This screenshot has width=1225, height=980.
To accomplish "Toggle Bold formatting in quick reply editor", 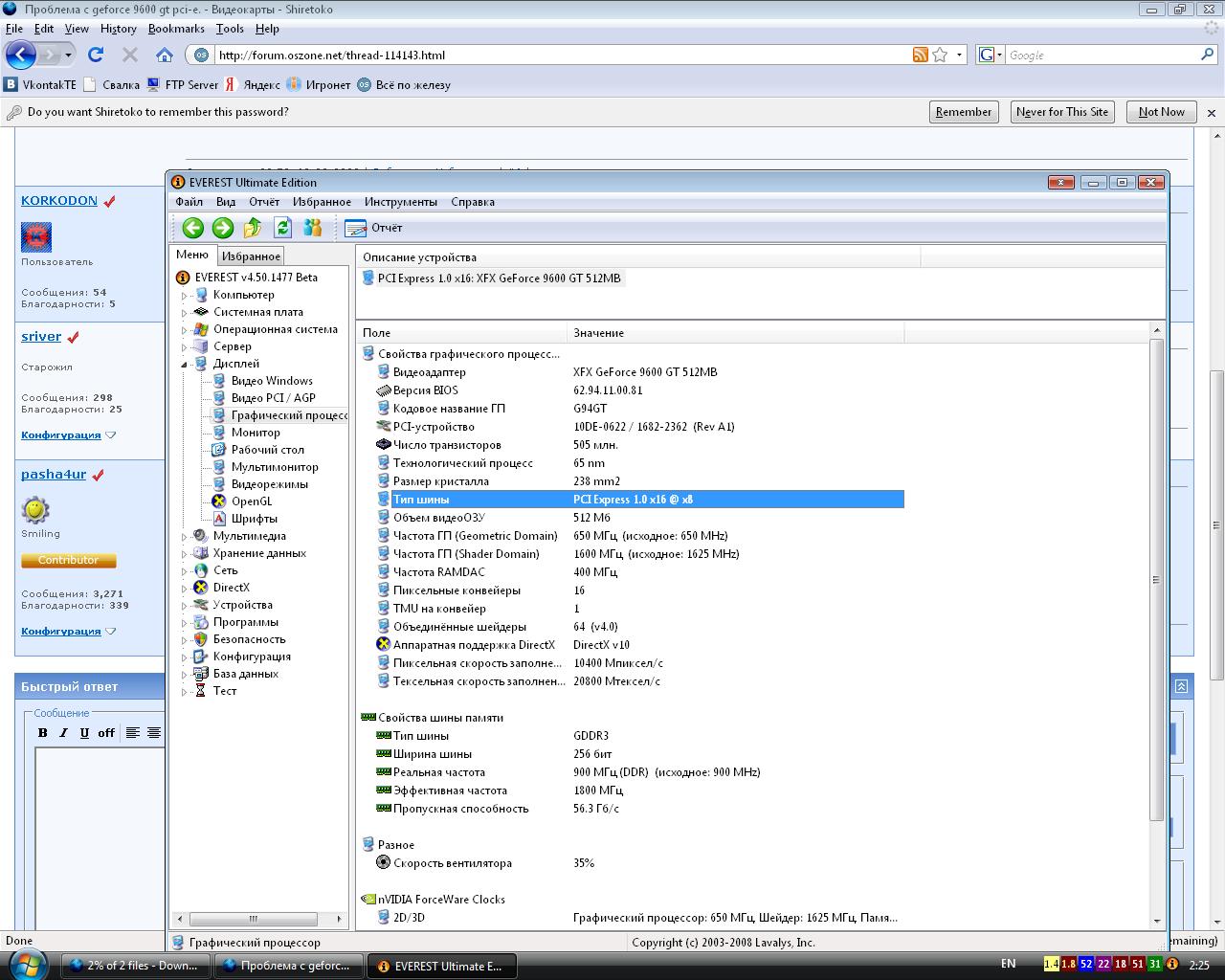I will click(42, 733).
